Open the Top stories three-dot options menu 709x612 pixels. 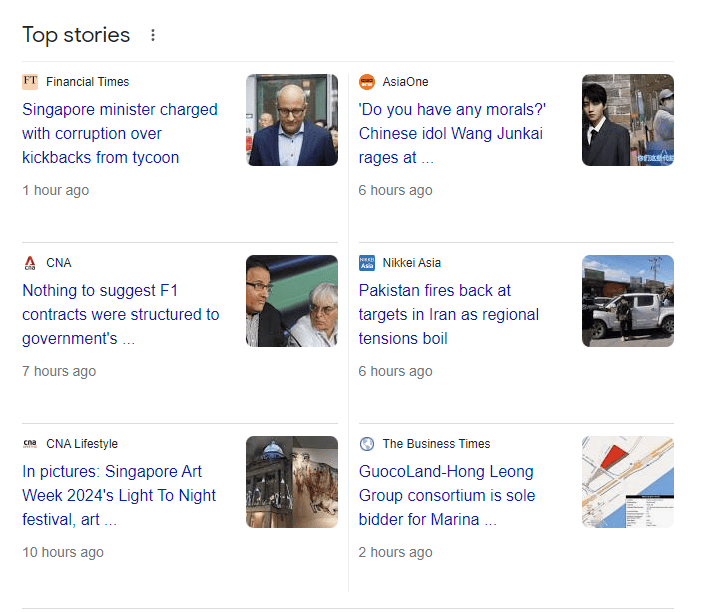pos(153,35)
